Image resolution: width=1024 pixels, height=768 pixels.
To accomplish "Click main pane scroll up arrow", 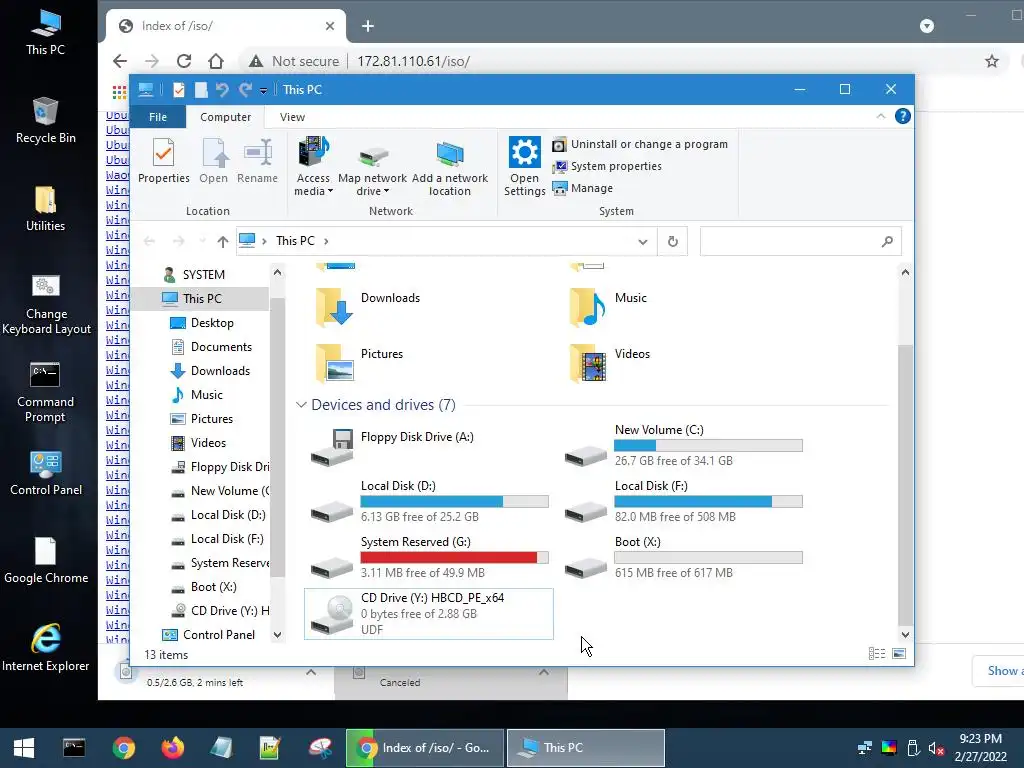I will [x=905, y=272].
